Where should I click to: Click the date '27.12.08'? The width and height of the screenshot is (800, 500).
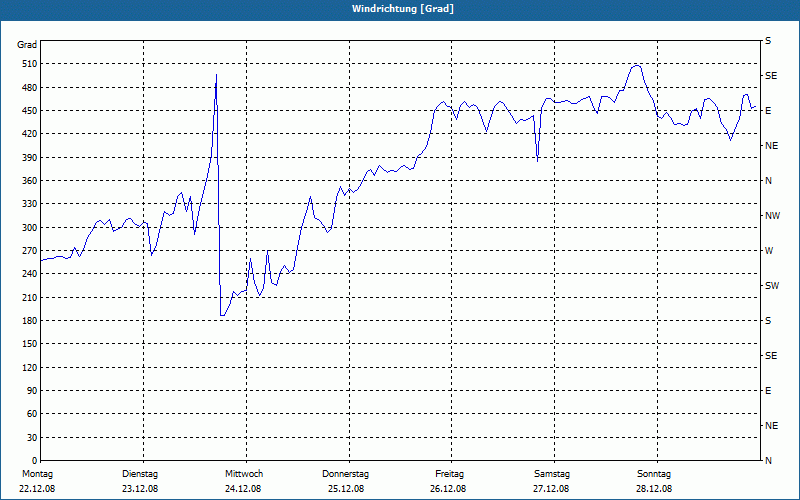(x=552, y=489)
